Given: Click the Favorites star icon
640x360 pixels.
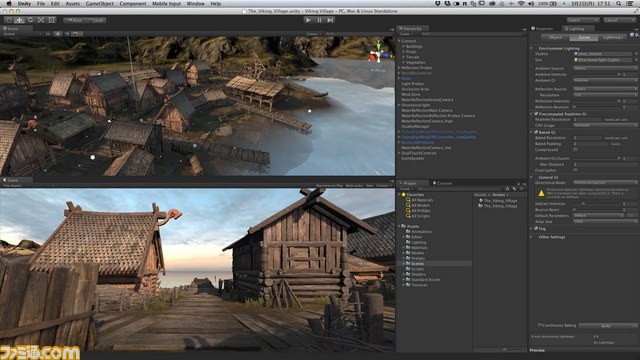Looking at the screenshot, I should (404, 195).
